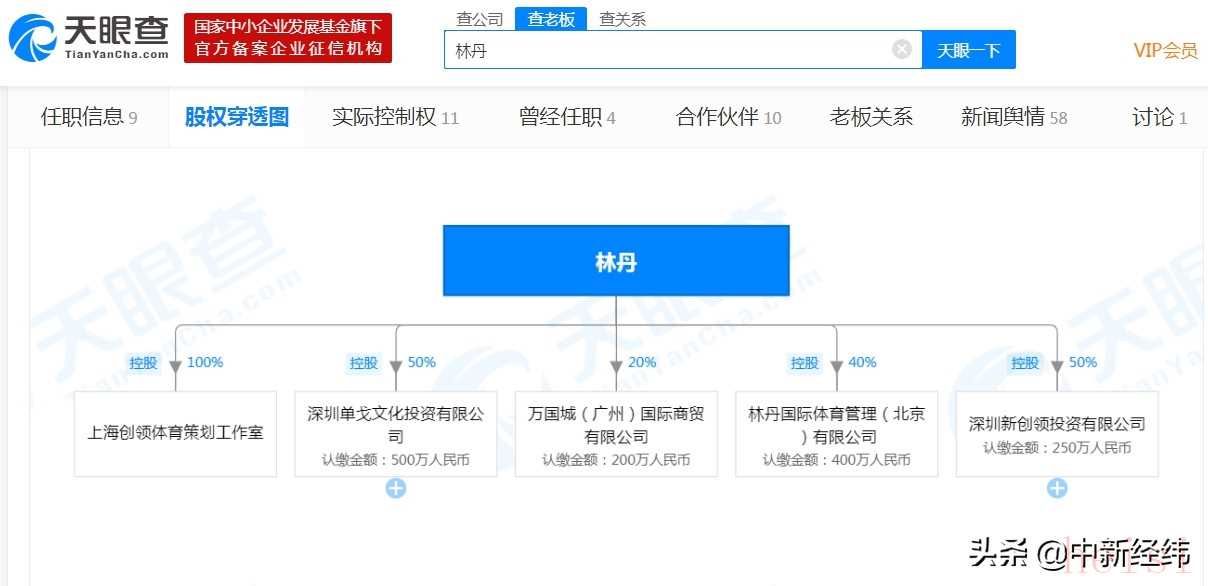Select the 股权穿透图 tab

point(237,117)
